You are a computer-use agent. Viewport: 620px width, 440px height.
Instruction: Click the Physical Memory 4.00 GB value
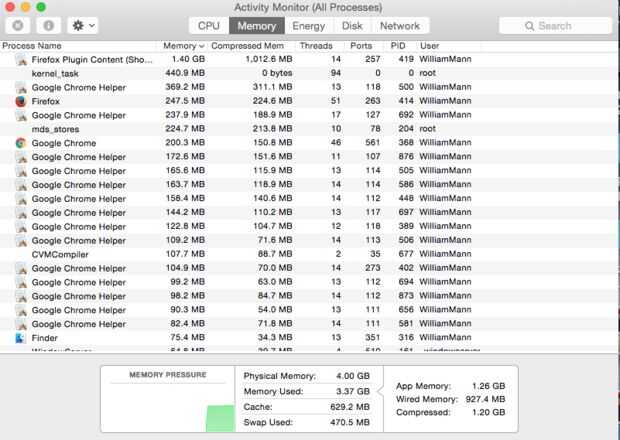click(x=353, y=376)
